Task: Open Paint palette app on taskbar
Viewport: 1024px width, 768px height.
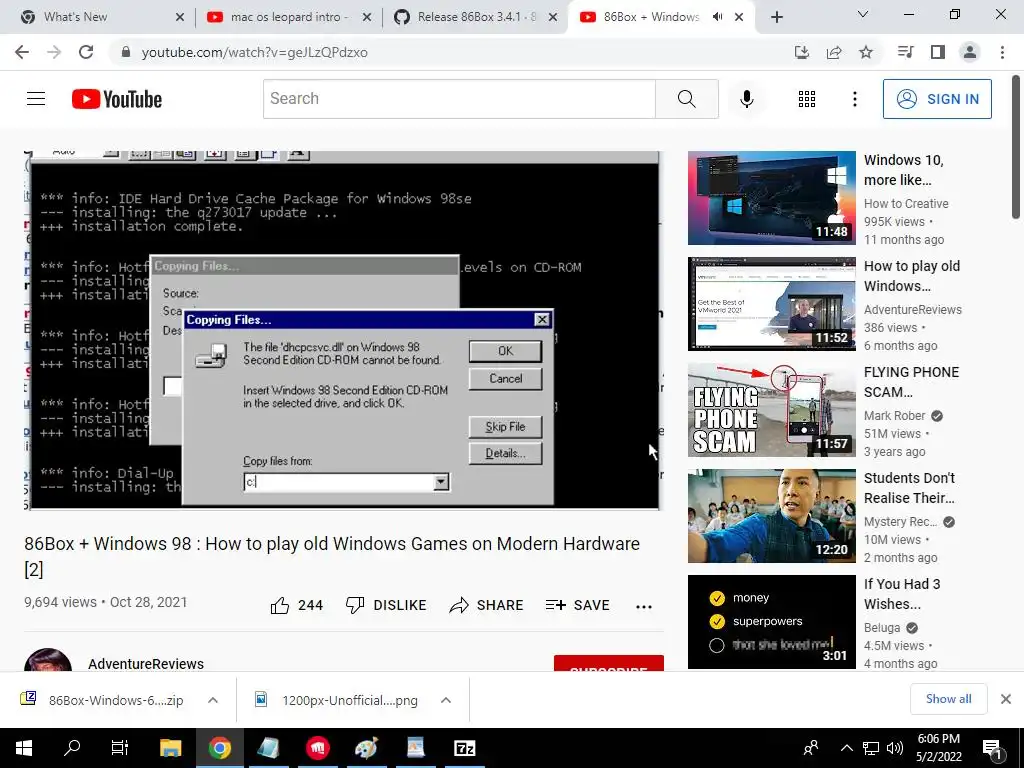Action: click(366, 748)
